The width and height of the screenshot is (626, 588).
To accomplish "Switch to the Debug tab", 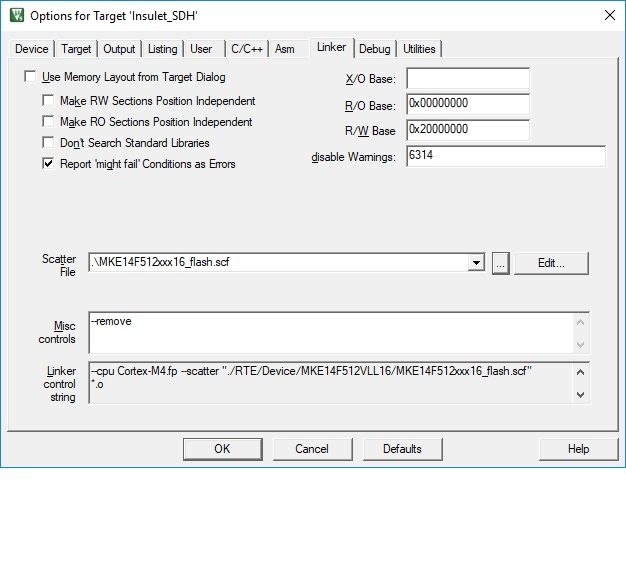I will point(375,49).
